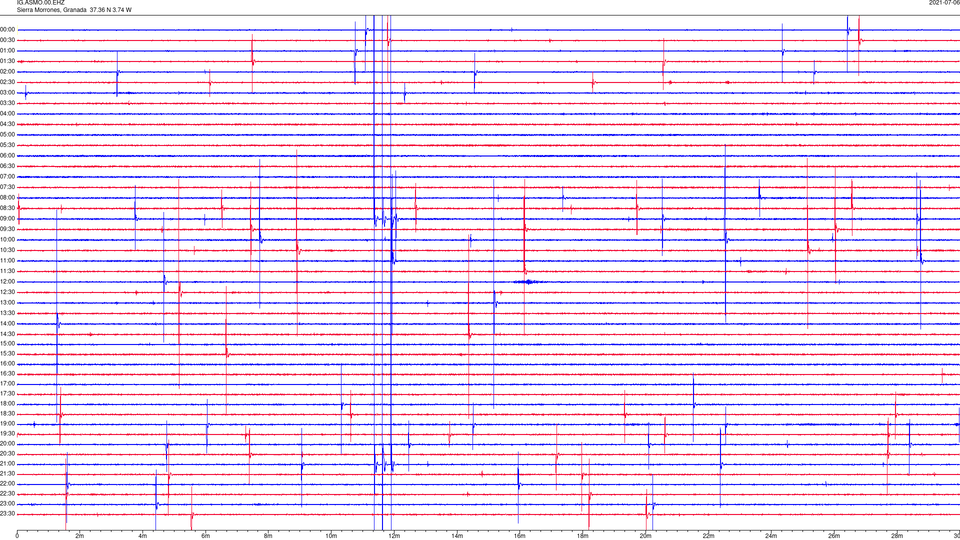The image size is (960, 540).
Task: Pick the 10m axis tick label
Action: [x=331, y=536]
